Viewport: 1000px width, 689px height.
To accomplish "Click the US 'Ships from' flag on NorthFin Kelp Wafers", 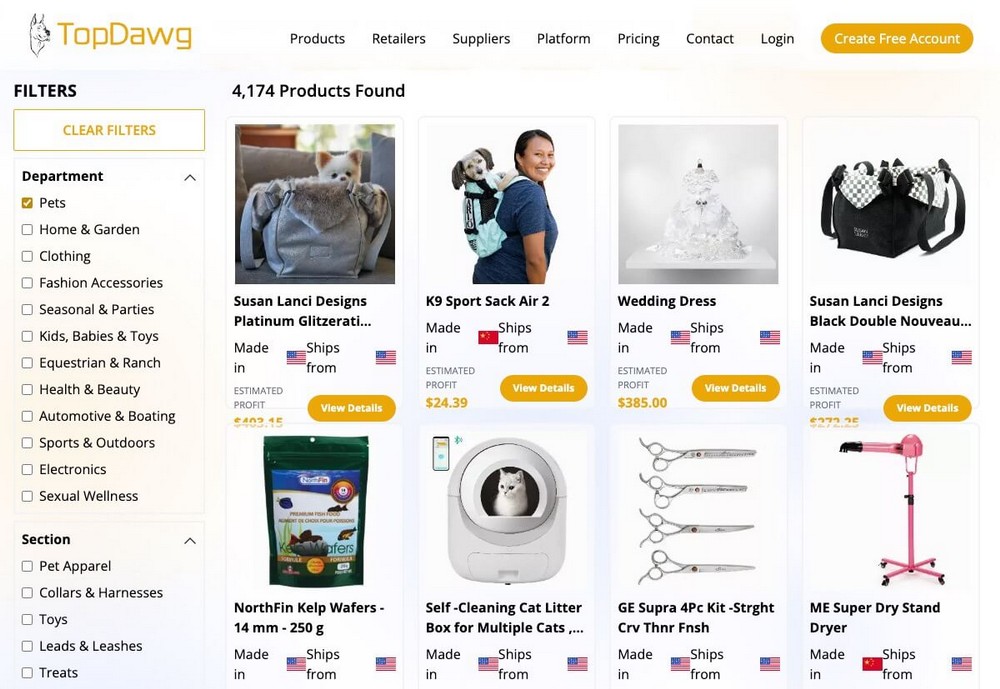I will click(x=385, y=663).
